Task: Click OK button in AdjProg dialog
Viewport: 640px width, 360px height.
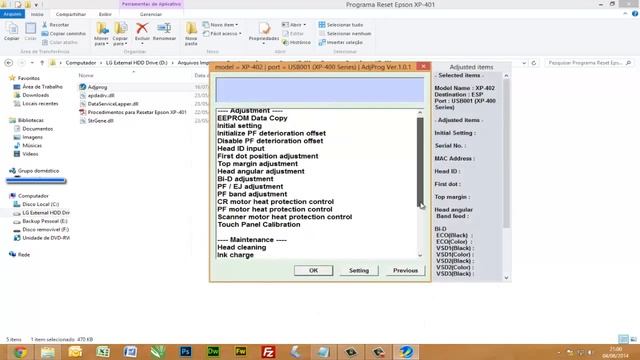Action: tap(313, 270)
